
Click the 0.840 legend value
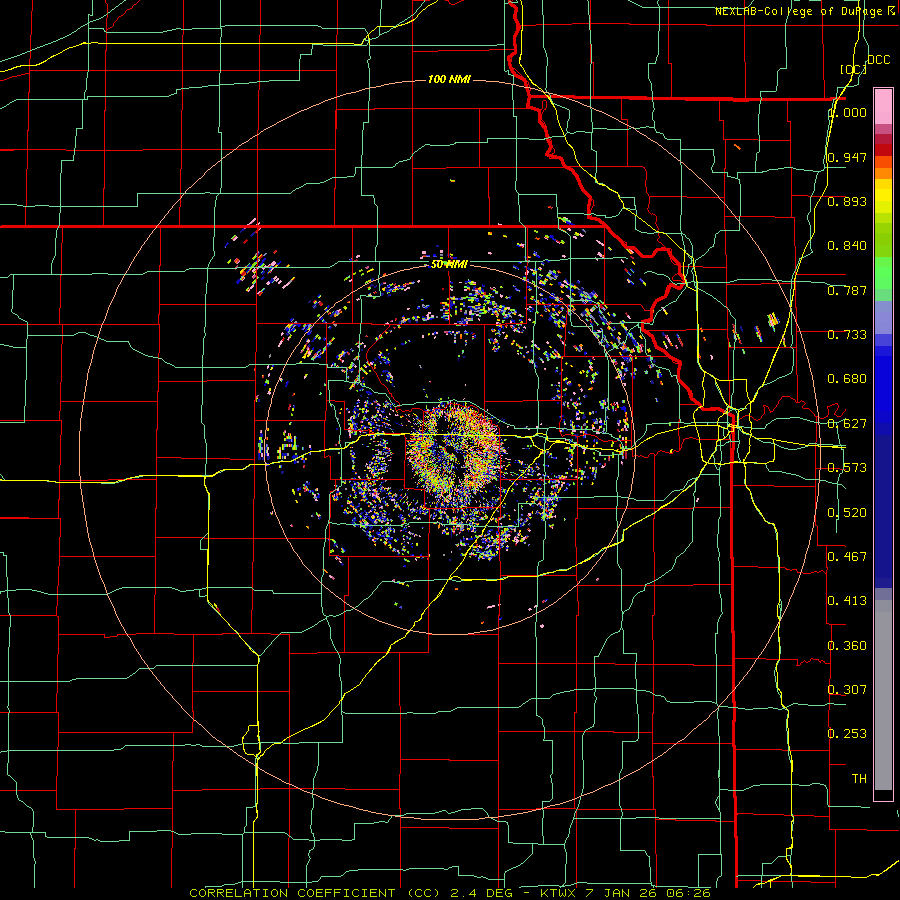[x=847, y=246]
